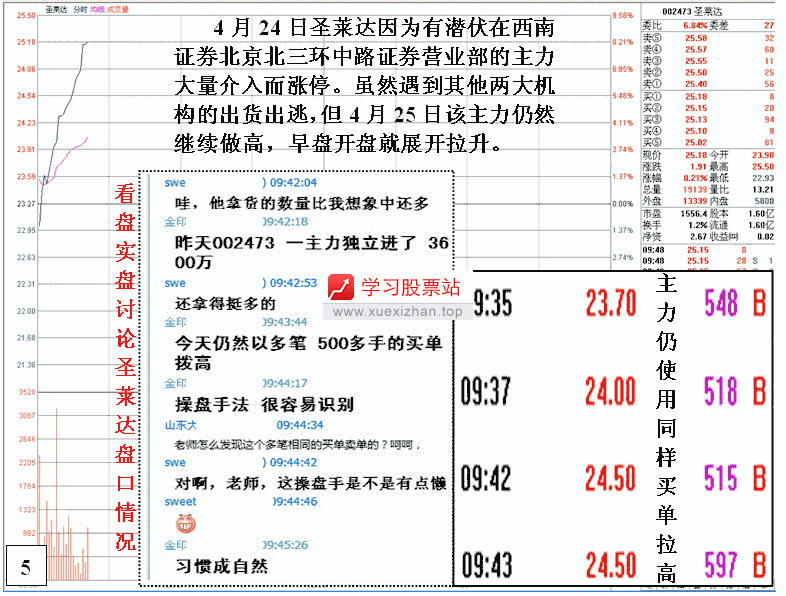The width and height of the screenshot is (786, 596).
Task: Click sender name 山东大 in the chat
Action: coord(180,425)
